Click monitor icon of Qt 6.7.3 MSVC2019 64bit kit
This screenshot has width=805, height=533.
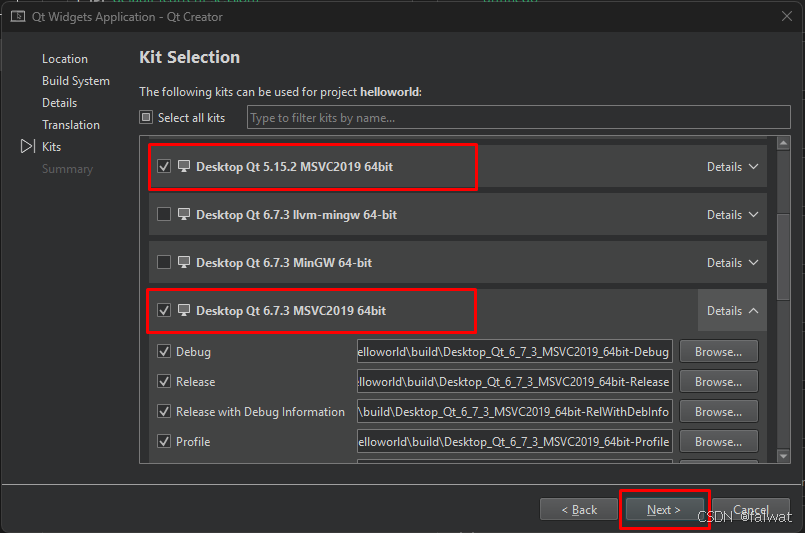(x=184, y=310)
